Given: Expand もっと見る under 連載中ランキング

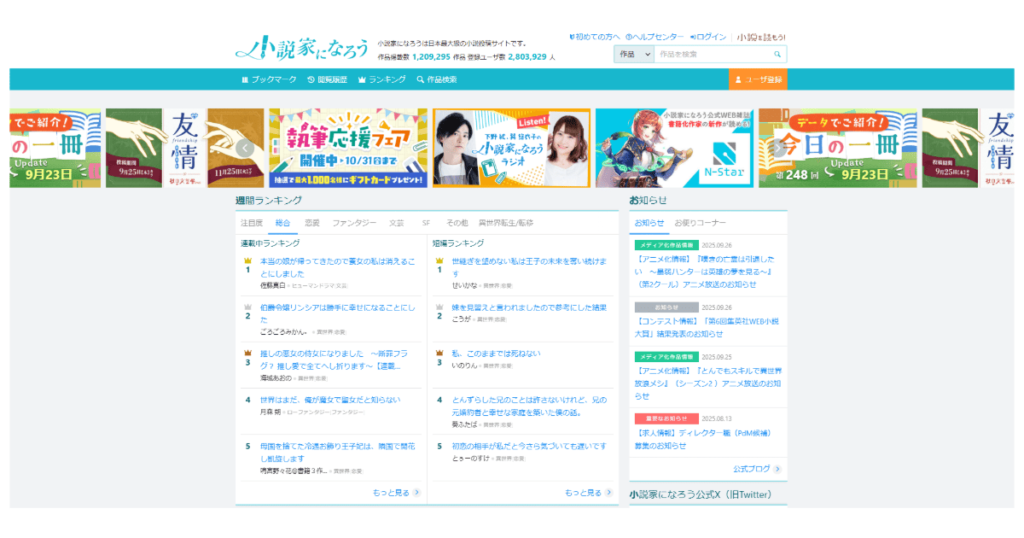Looking at the screenshot, I should click(x=395, y=492).
